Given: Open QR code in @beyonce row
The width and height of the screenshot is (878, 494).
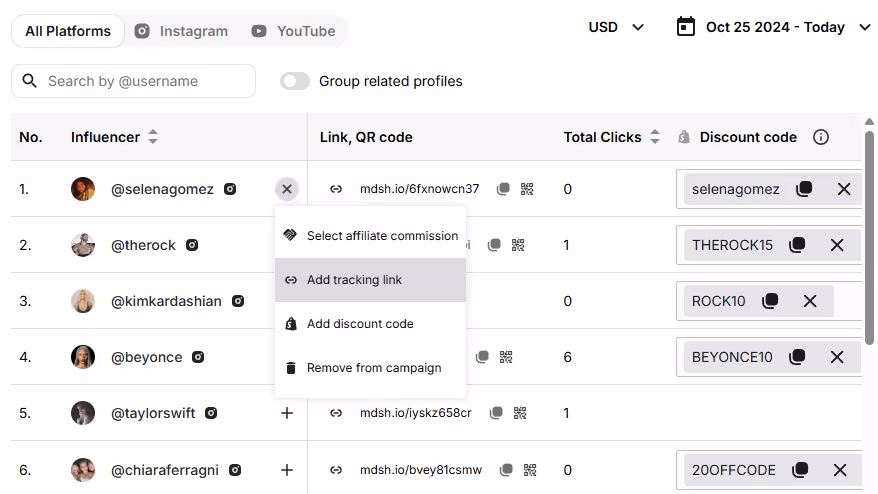Looking at the screenshot, I should point(506,357).
